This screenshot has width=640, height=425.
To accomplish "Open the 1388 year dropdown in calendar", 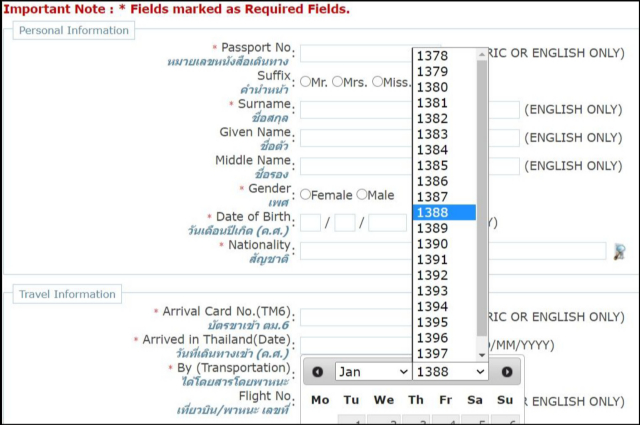I will (x=450, y=372).
